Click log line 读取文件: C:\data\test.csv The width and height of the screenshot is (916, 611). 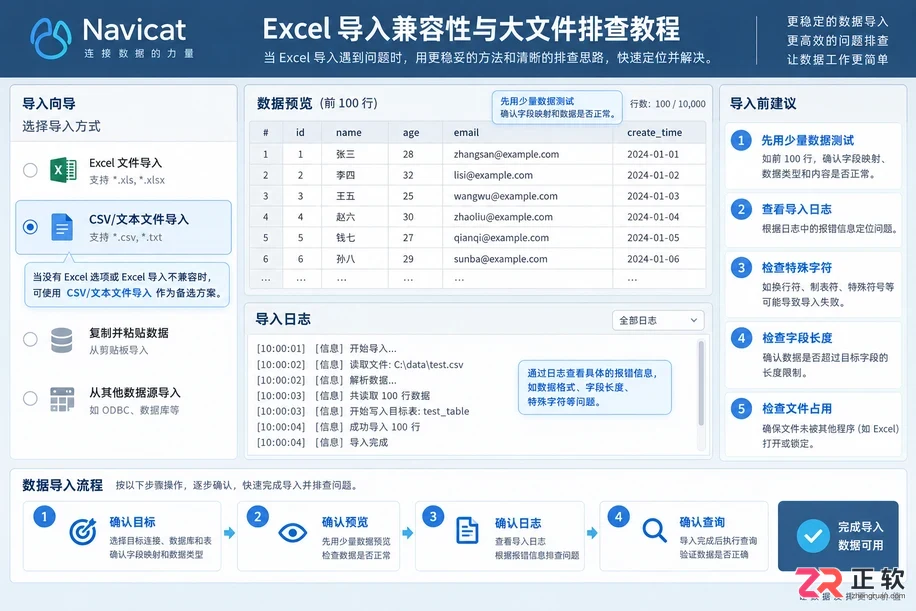pyautogui.click(x=406, y=364)
